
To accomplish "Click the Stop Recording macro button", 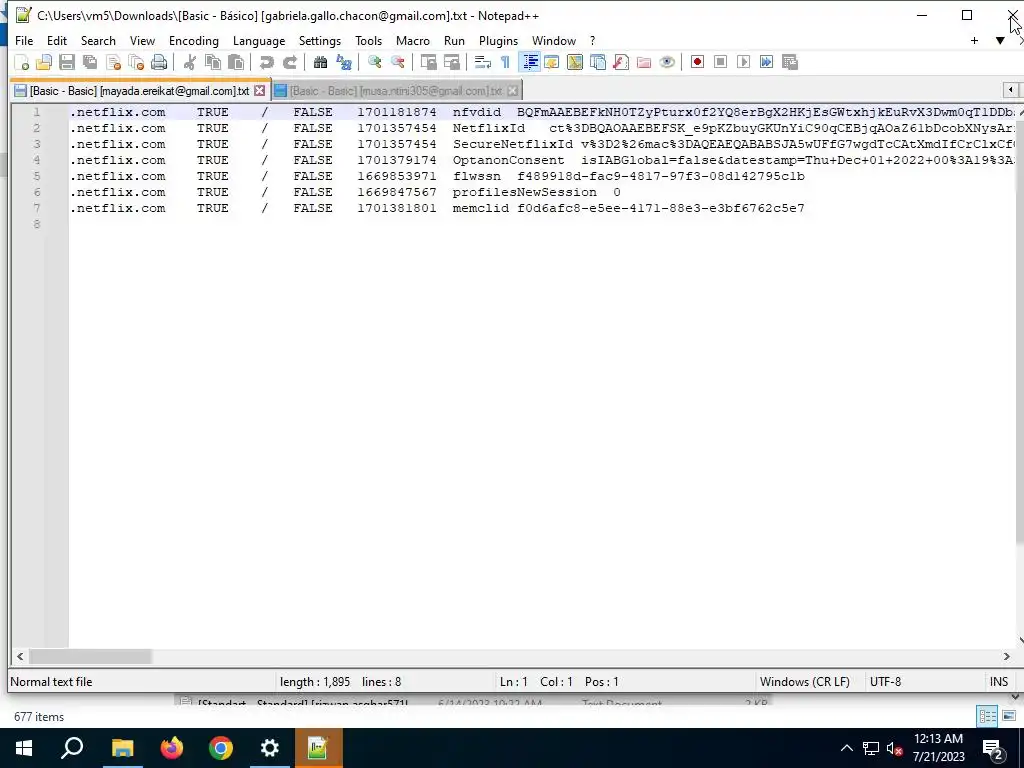I will [x=720, y=62].
